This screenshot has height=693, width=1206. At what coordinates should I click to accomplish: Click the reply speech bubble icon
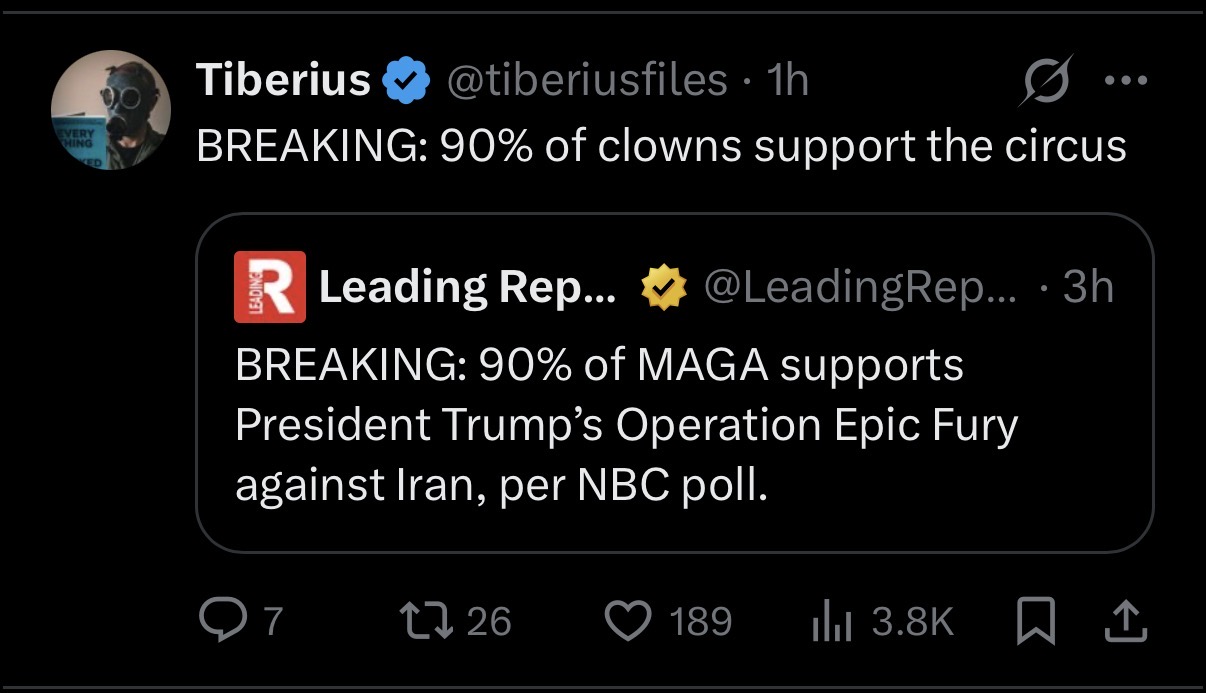tap(216, 621)
